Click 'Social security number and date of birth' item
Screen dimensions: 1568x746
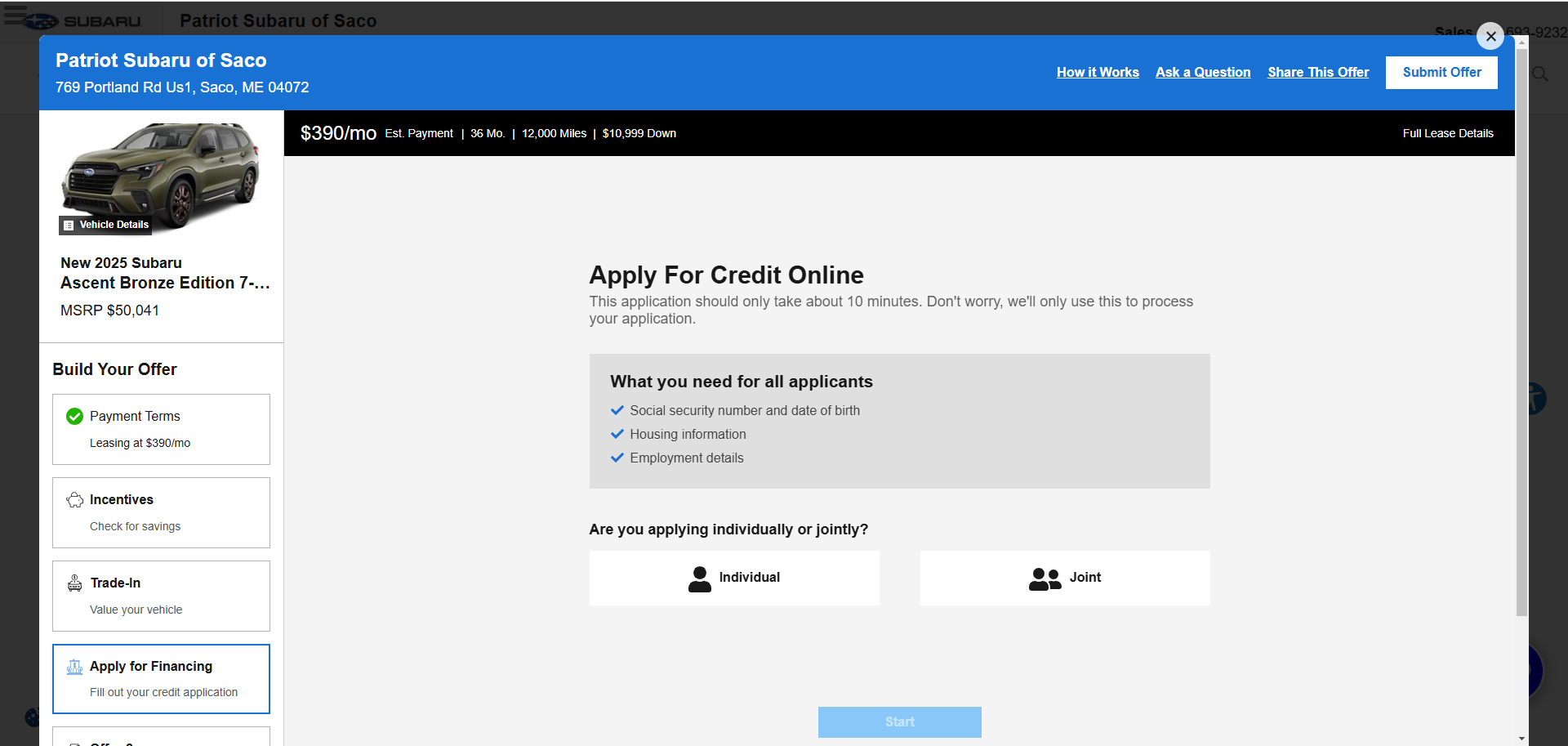(745, 411)
